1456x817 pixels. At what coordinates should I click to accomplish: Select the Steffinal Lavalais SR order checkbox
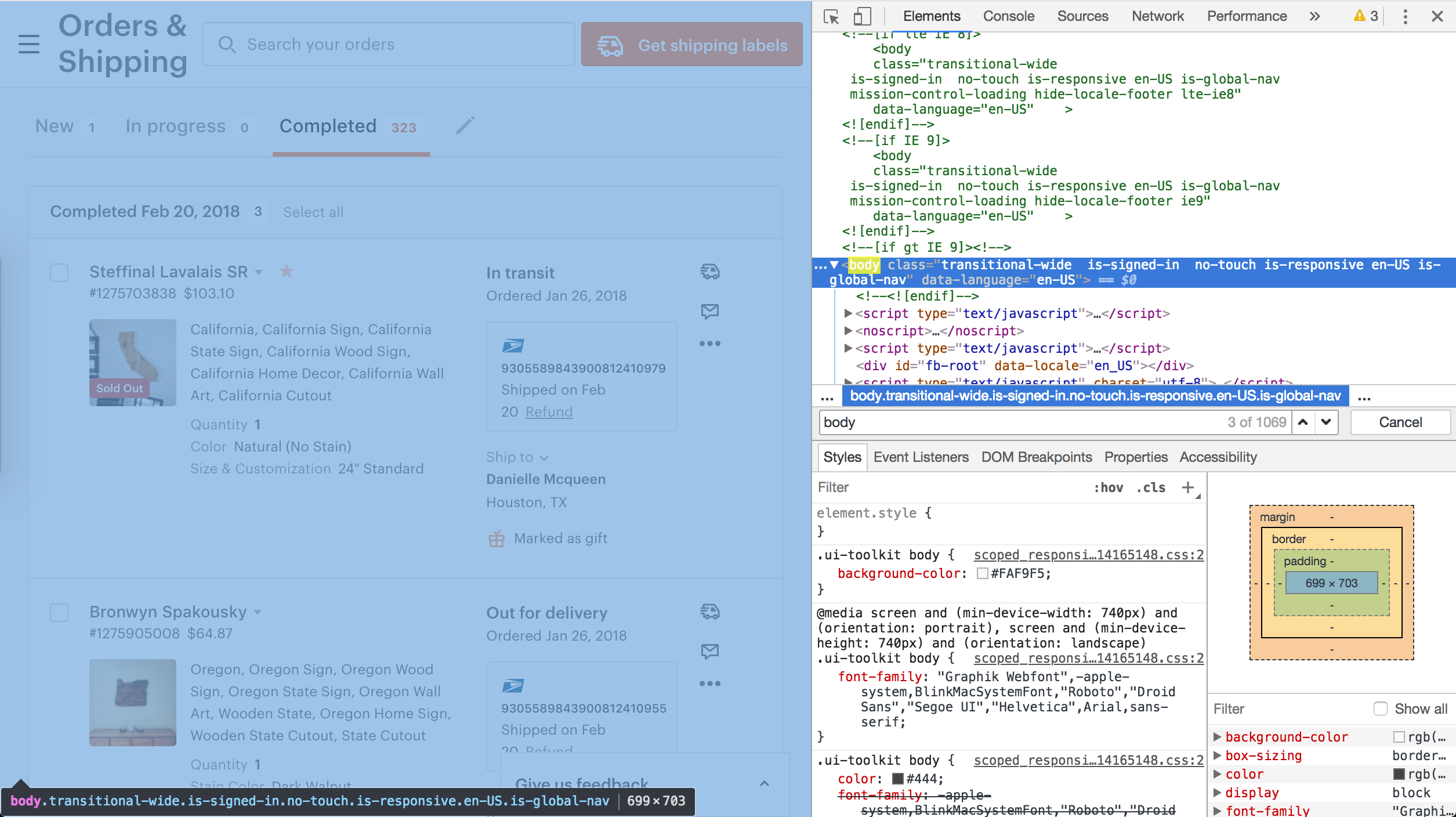pos(59,273)
